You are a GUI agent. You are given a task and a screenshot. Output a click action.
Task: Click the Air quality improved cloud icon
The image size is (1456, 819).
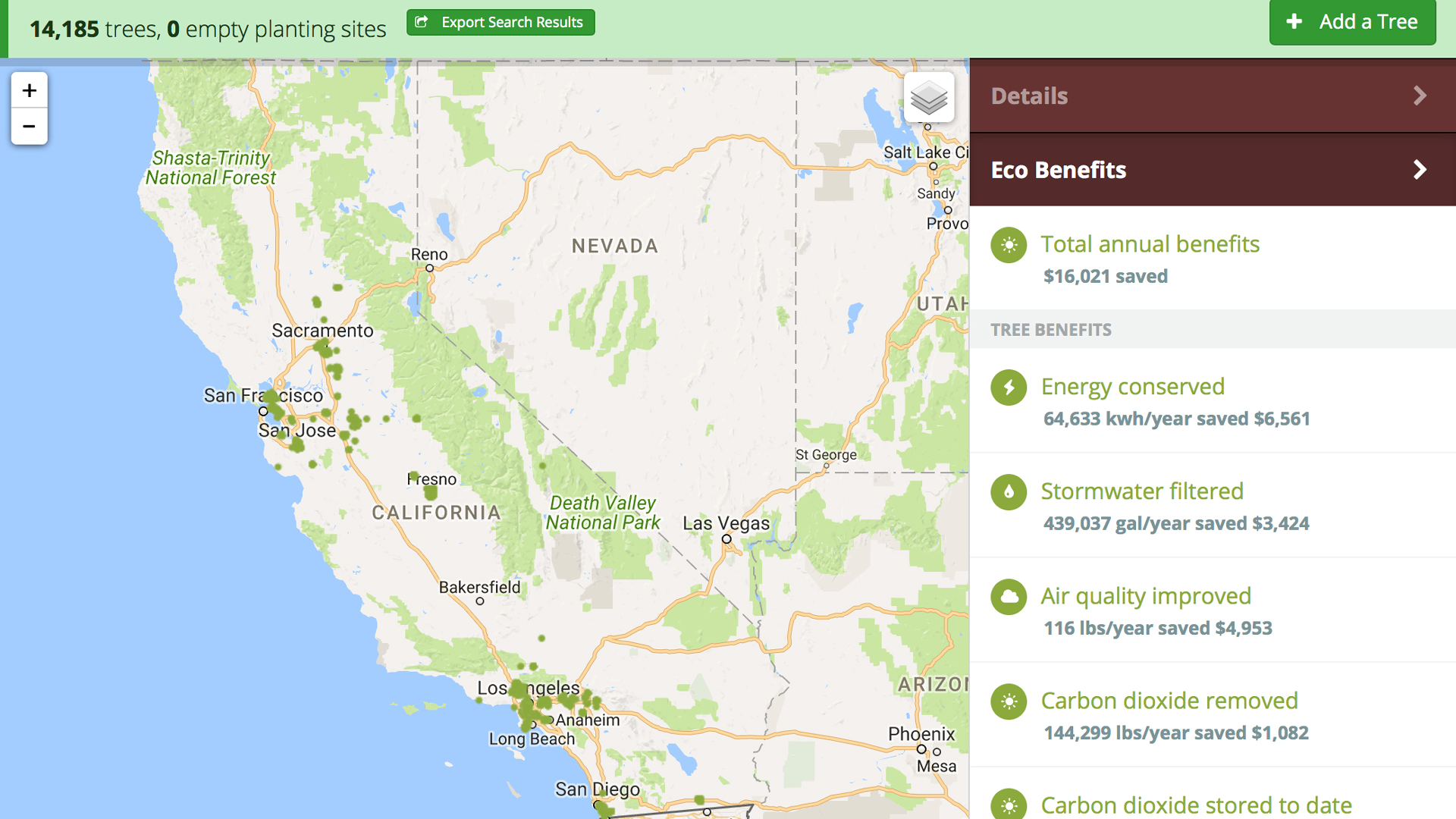(x=1009, y=597)
